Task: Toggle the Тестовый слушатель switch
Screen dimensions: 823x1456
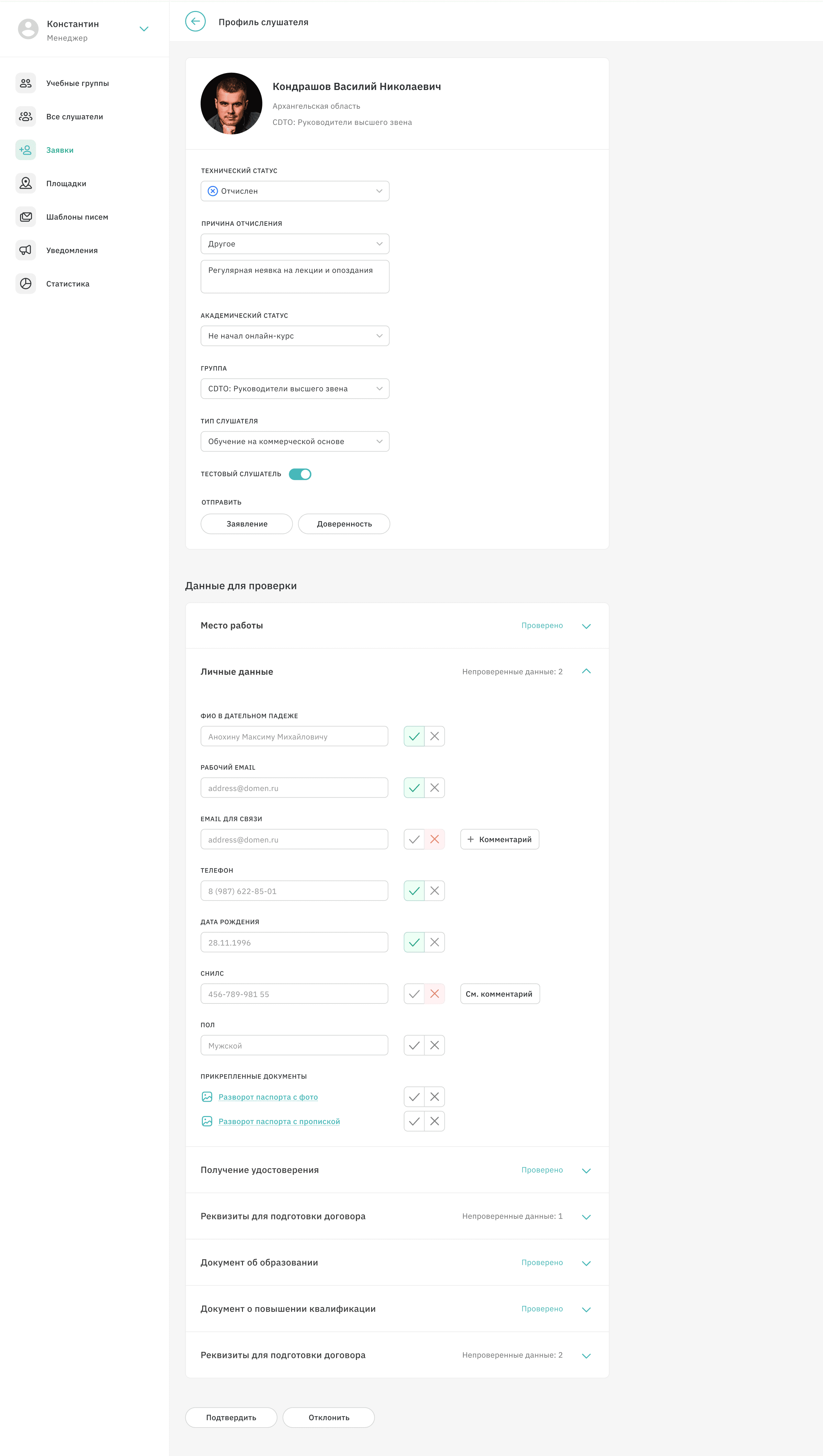Action: tap(300, 474)
